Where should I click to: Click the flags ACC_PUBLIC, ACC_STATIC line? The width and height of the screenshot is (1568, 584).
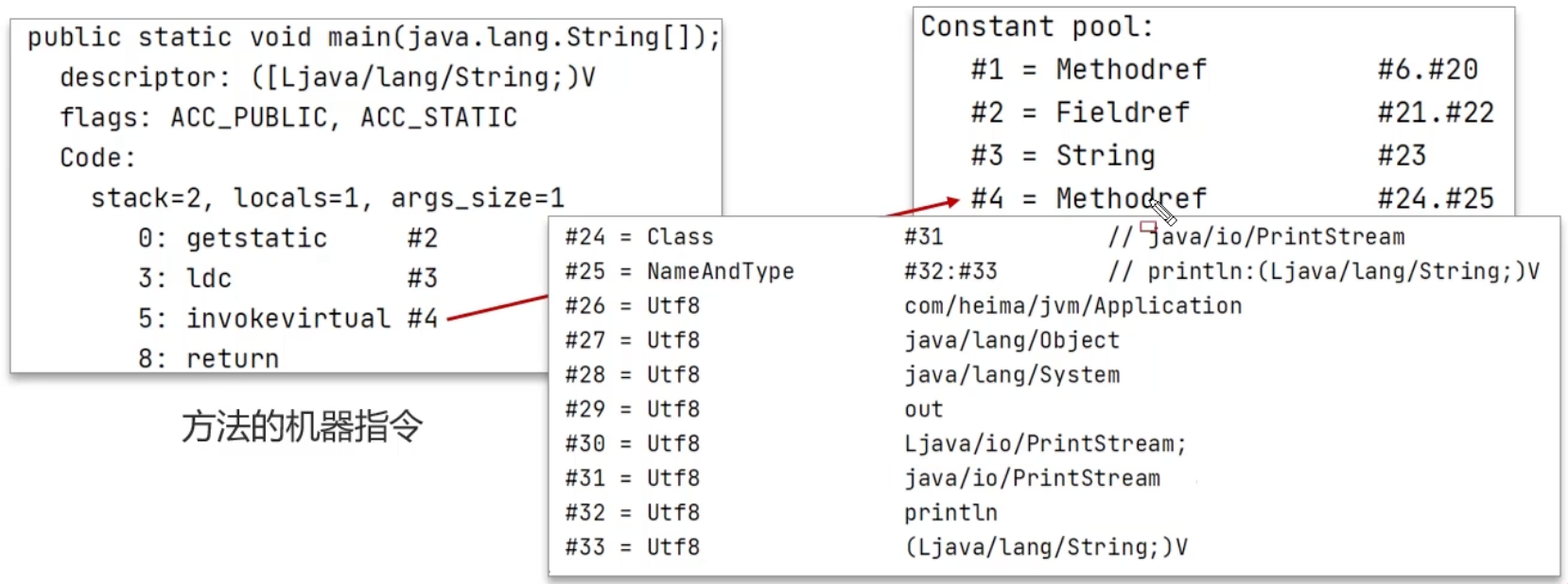tap(288, 118)
